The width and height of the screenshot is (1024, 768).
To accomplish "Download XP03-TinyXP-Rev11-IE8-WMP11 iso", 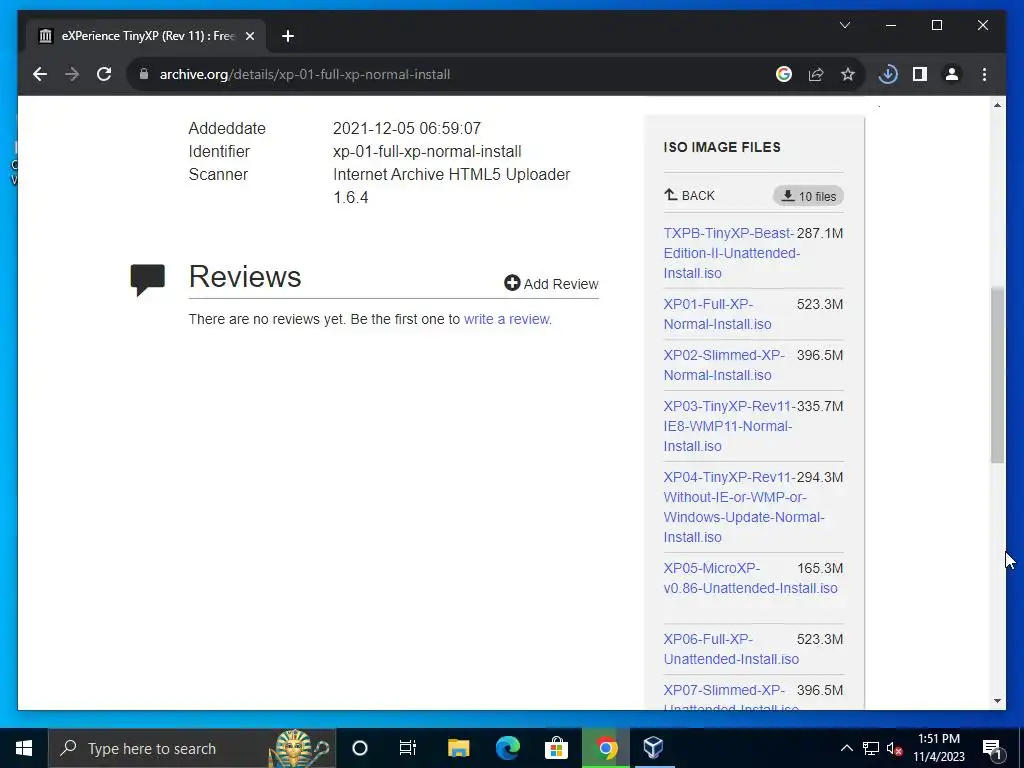I will 729,426.
